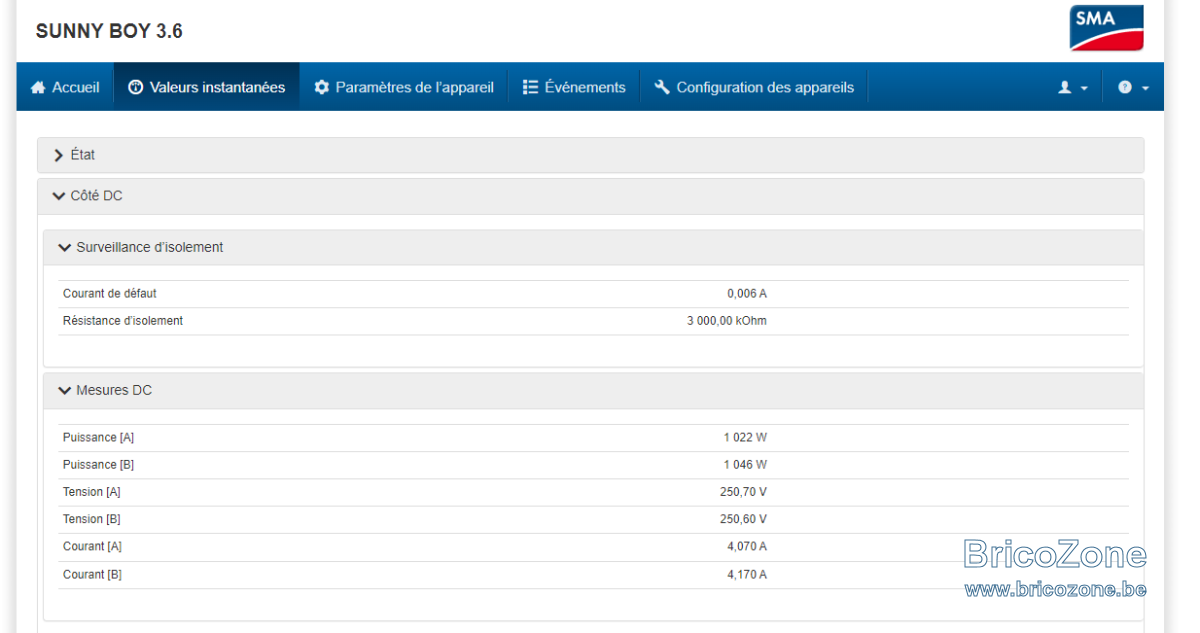
Task: Collapse the Mesures DC panel
Action: click(593, 390)
